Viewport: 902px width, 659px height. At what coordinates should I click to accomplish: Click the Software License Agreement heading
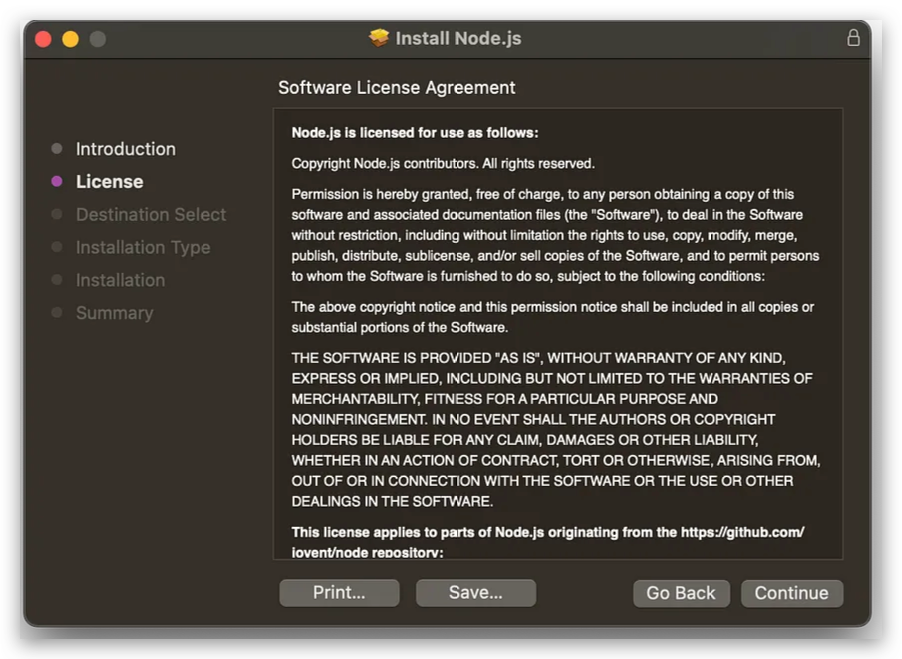coord(397,87)
